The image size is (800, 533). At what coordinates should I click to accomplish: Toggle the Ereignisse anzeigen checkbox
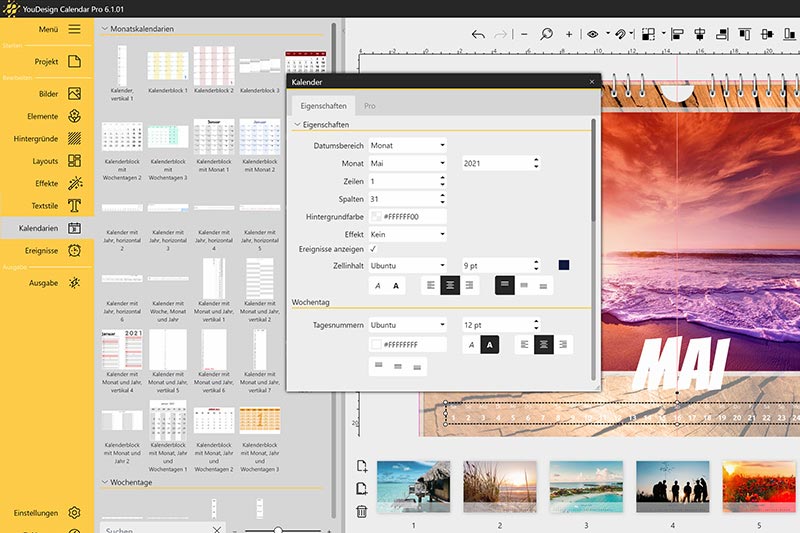[x=373, y=249]
